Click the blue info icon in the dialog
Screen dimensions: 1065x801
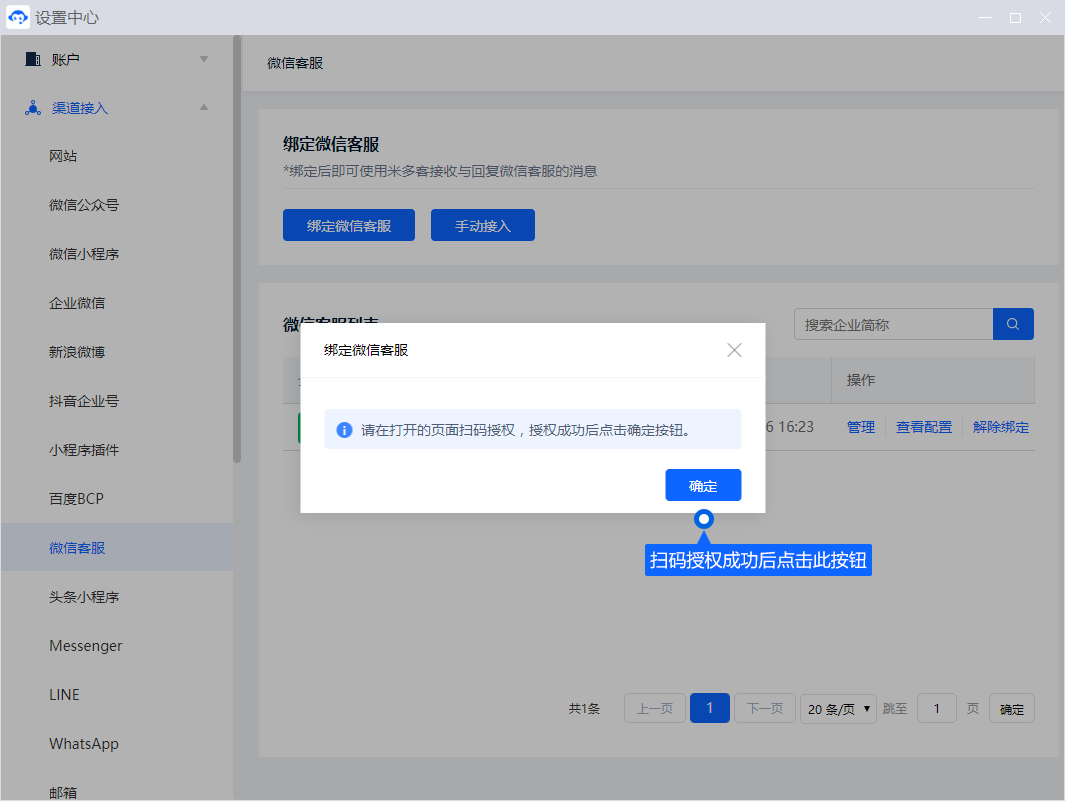[x=344, y=430]
